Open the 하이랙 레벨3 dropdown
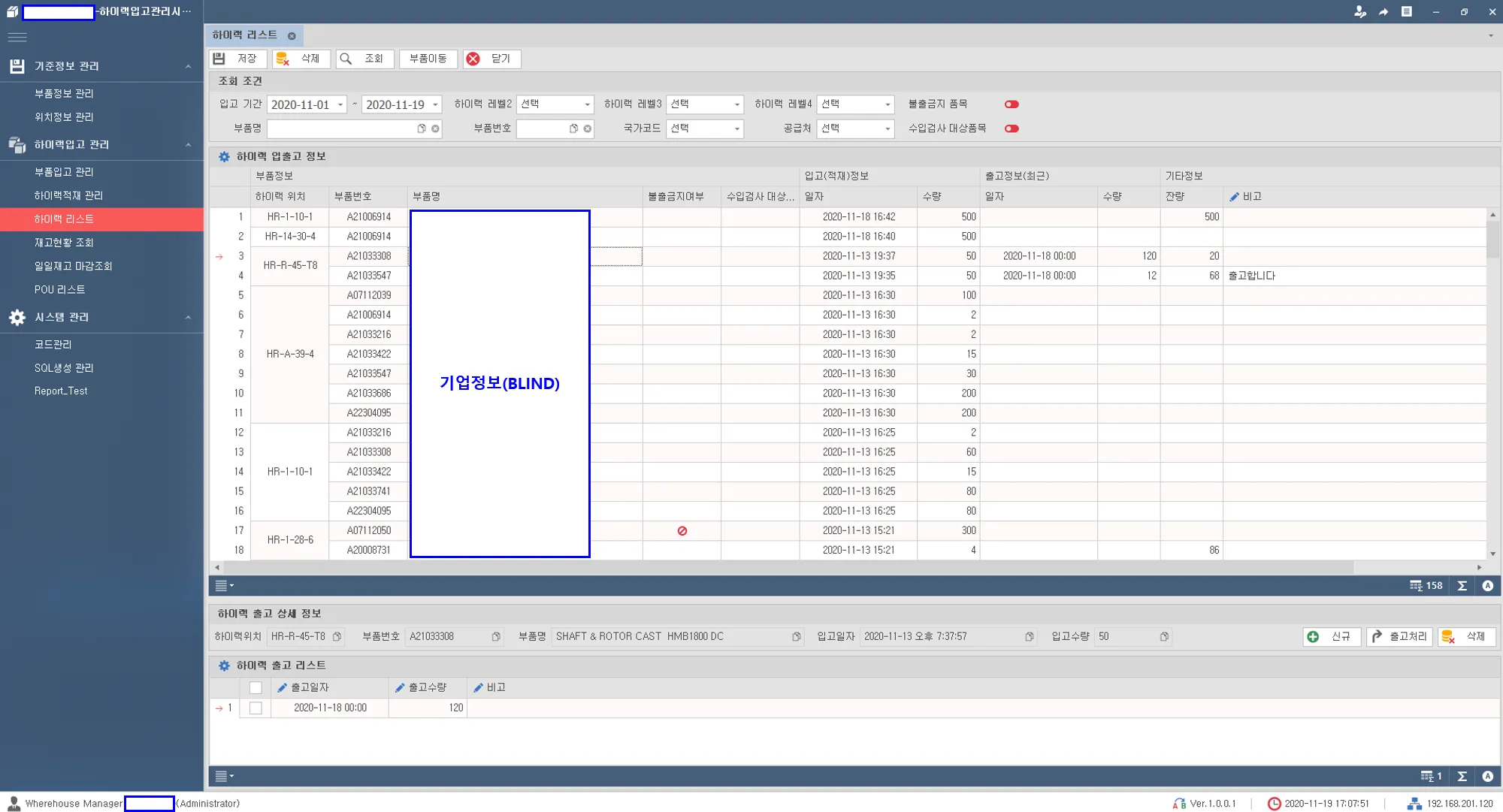Viewport: 1503px width, 812px height. 736,104
